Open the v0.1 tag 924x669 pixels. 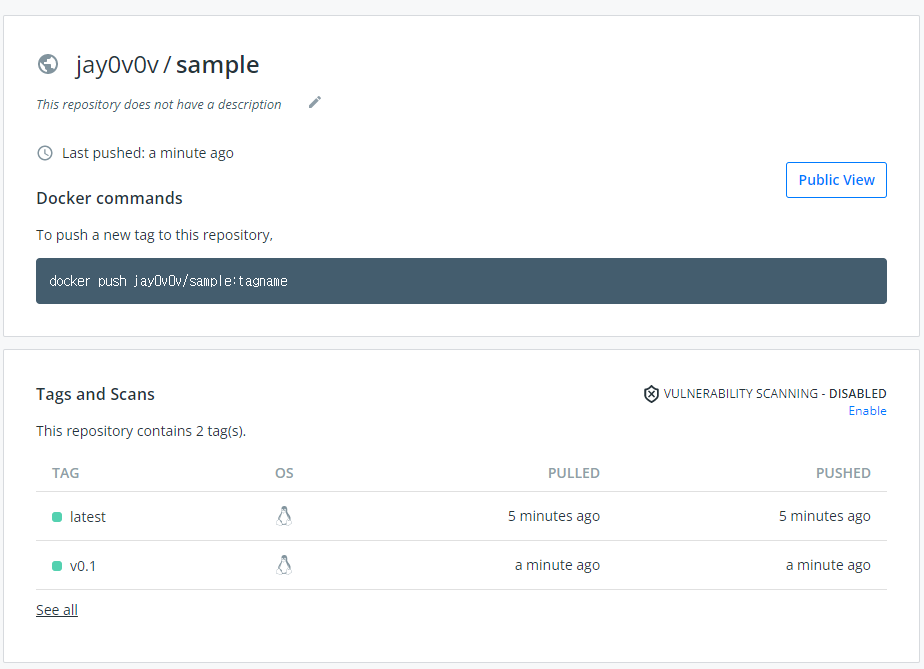[x=82, y=566]
